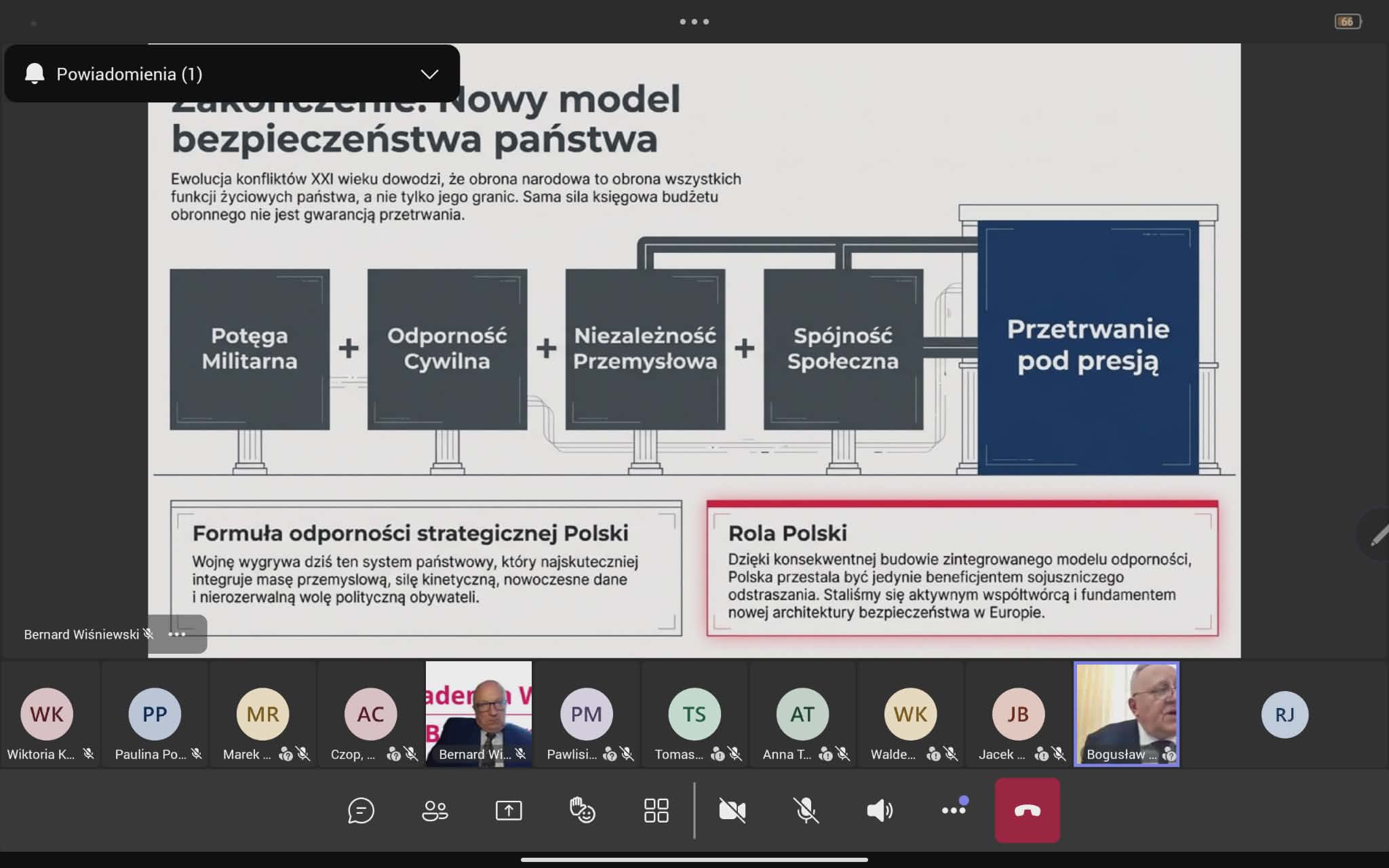Open options next to Bernard Wiśniewski label
Screen dimensions: 1389x868
[x=177, y=634]
